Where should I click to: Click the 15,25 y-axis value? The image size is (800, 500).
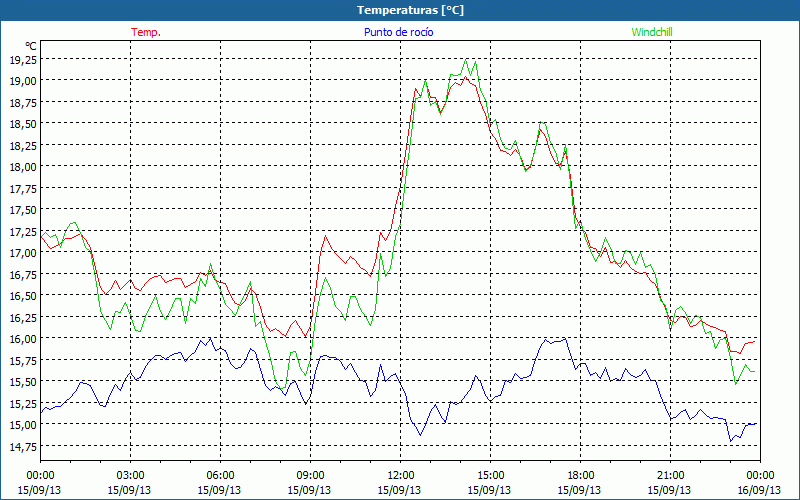pyautogui.click(x=22, y=403)
